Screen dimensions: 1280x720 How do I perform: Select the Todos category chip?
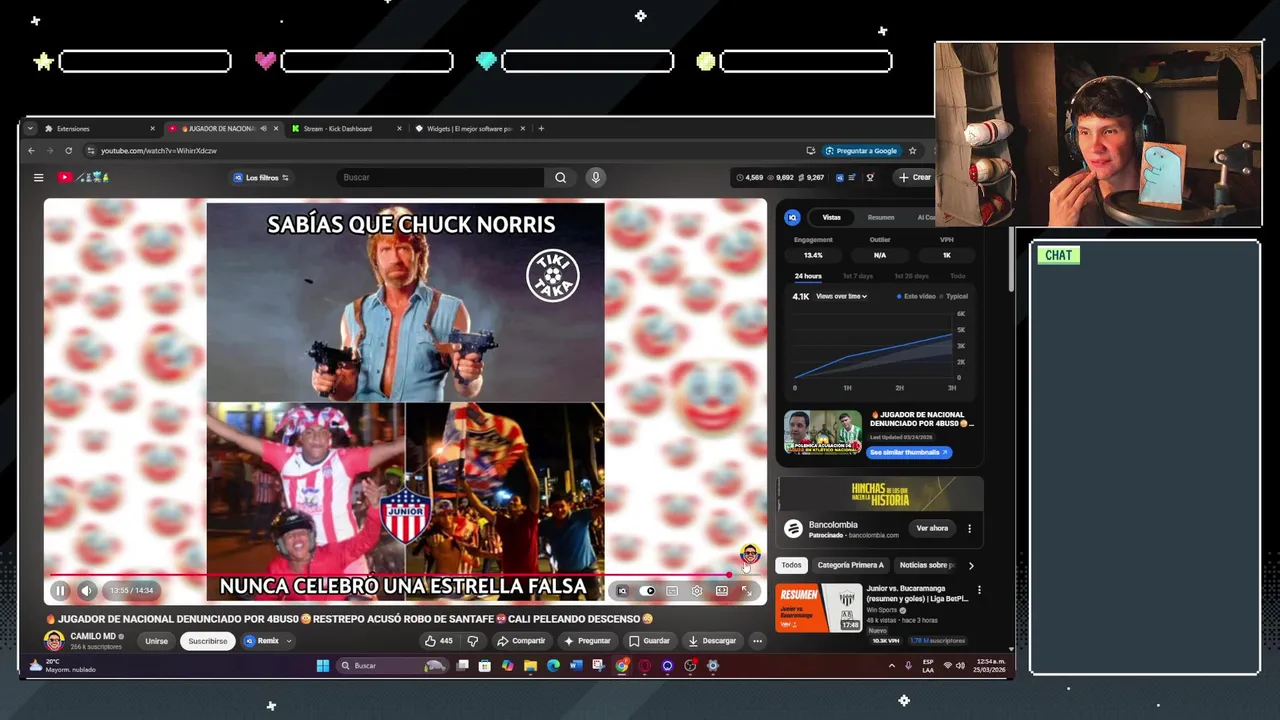[x=791, y=565]
